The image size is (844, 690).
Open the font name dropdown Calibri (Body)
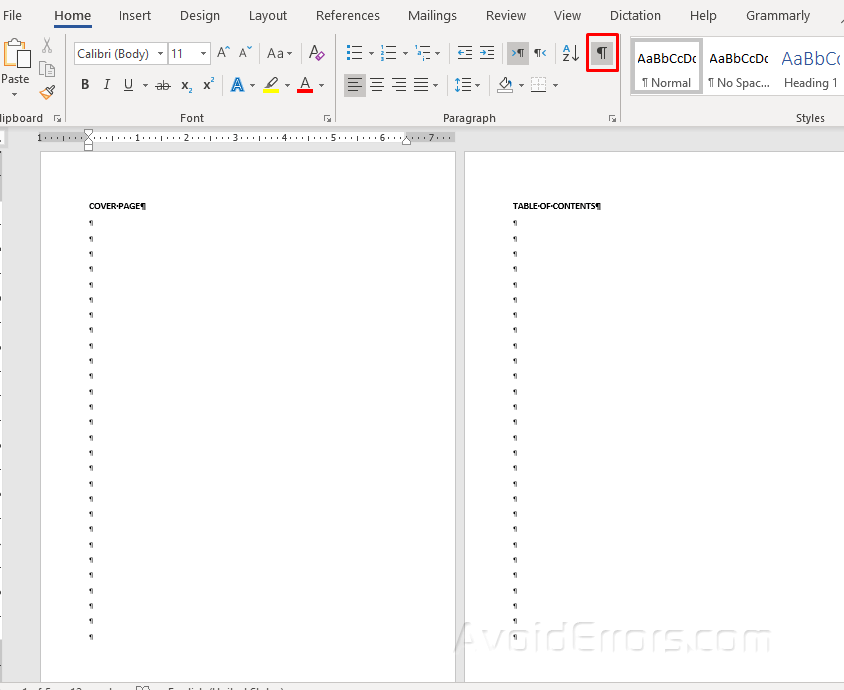click(121, 53)
